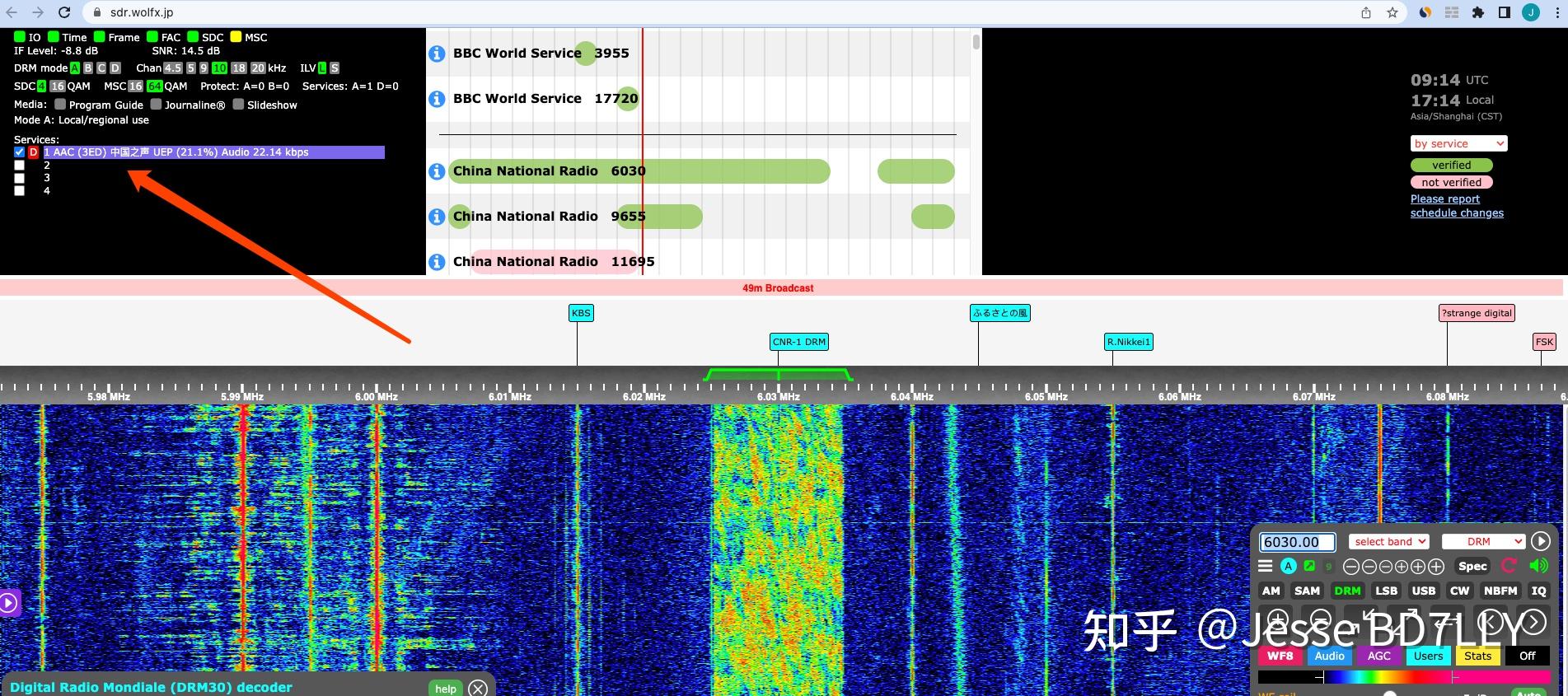
Task: Tune to the R.Nikkei1 label
Action: coord(1129,342)
